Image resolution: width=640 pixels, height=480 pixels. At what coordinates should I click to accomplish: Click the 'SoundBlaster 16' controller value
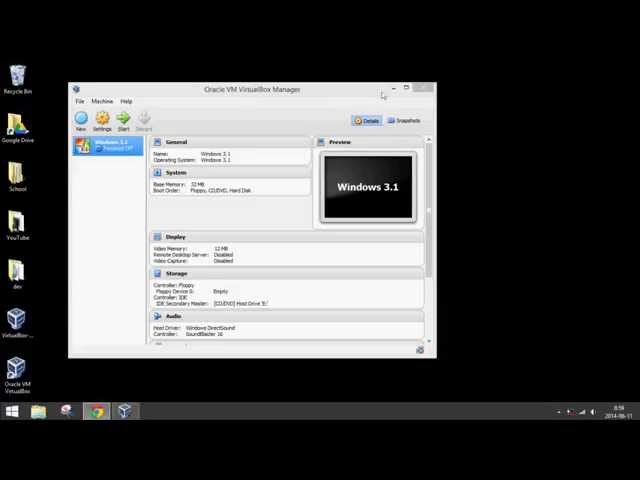pos(204,334)
